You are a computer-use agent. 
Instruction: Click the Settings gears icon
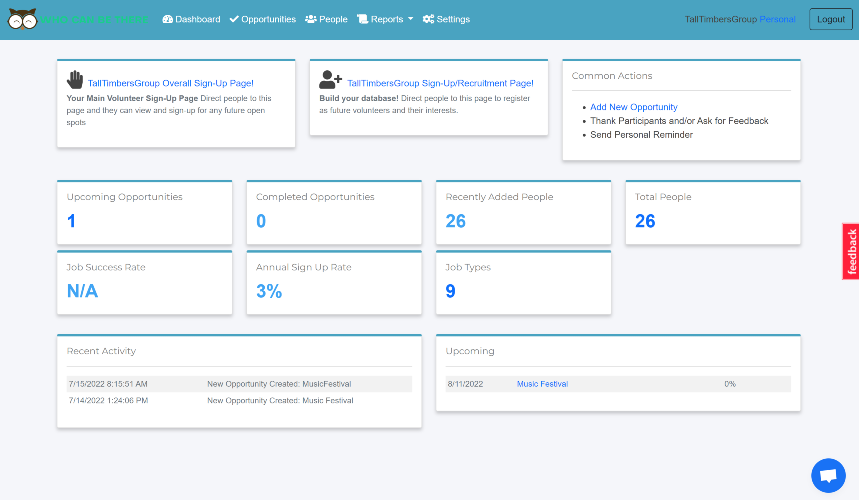tap(428, 19)
